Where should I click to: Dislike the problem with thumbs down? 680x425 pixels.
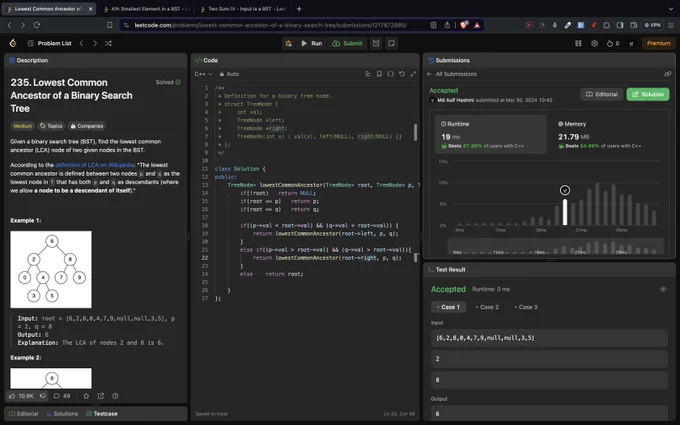(x=43, y=396)
